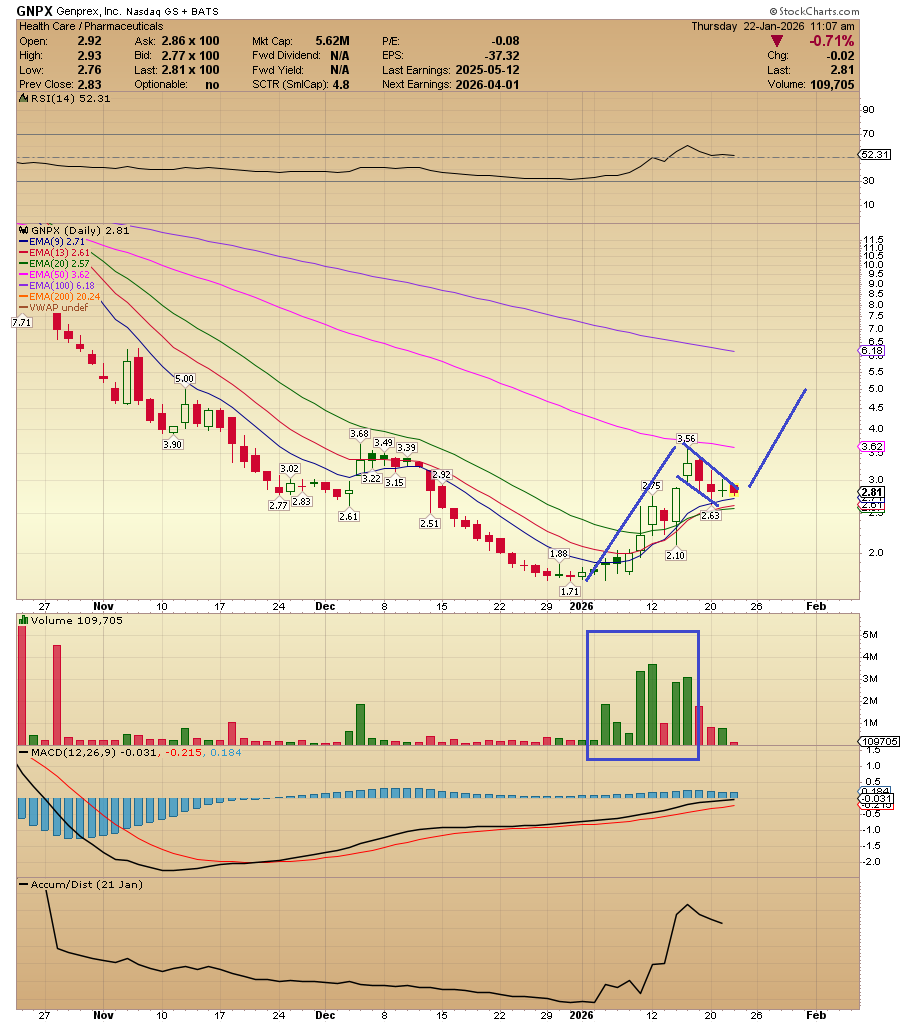The width and height of the screenshot is (900, 1023).
Task: Click the blue EMA(9) legend color dash
Action: [x=24, y=241]
